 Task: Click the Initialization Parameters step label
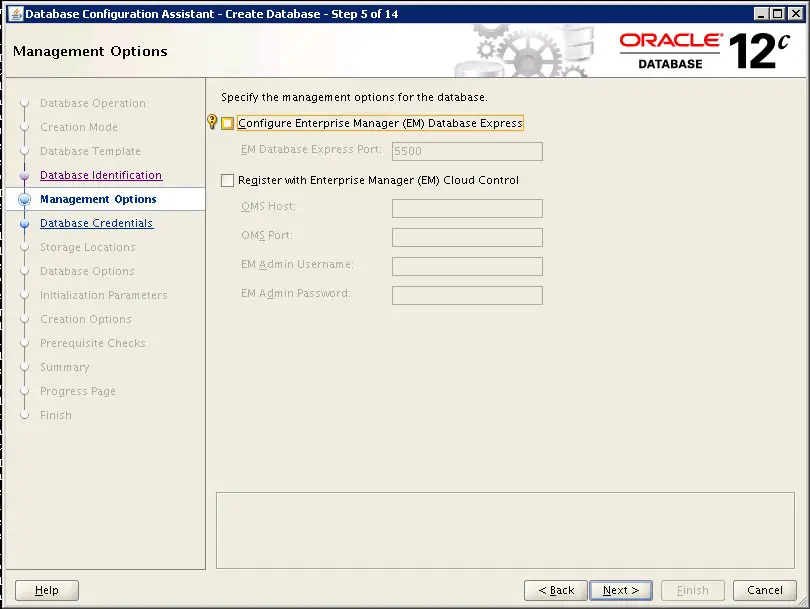click(x=104, y=295)
